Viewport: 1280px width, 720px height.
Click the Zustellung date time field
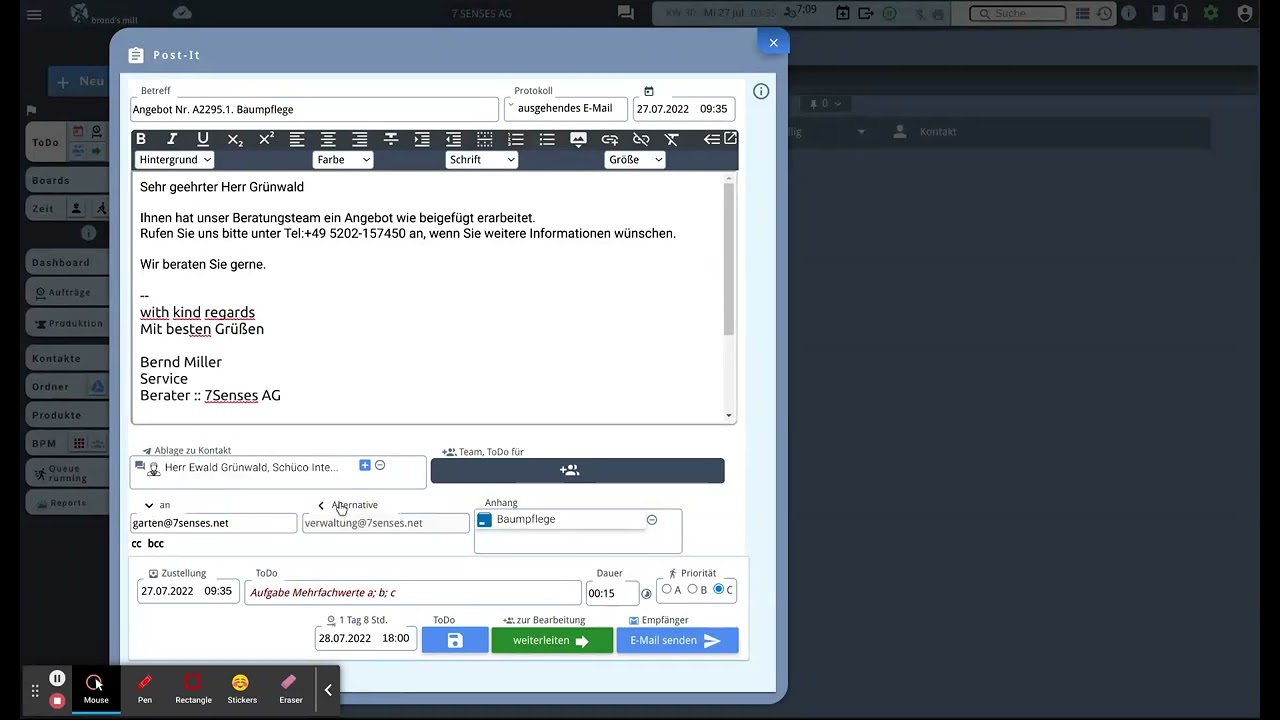pos(188,591)
